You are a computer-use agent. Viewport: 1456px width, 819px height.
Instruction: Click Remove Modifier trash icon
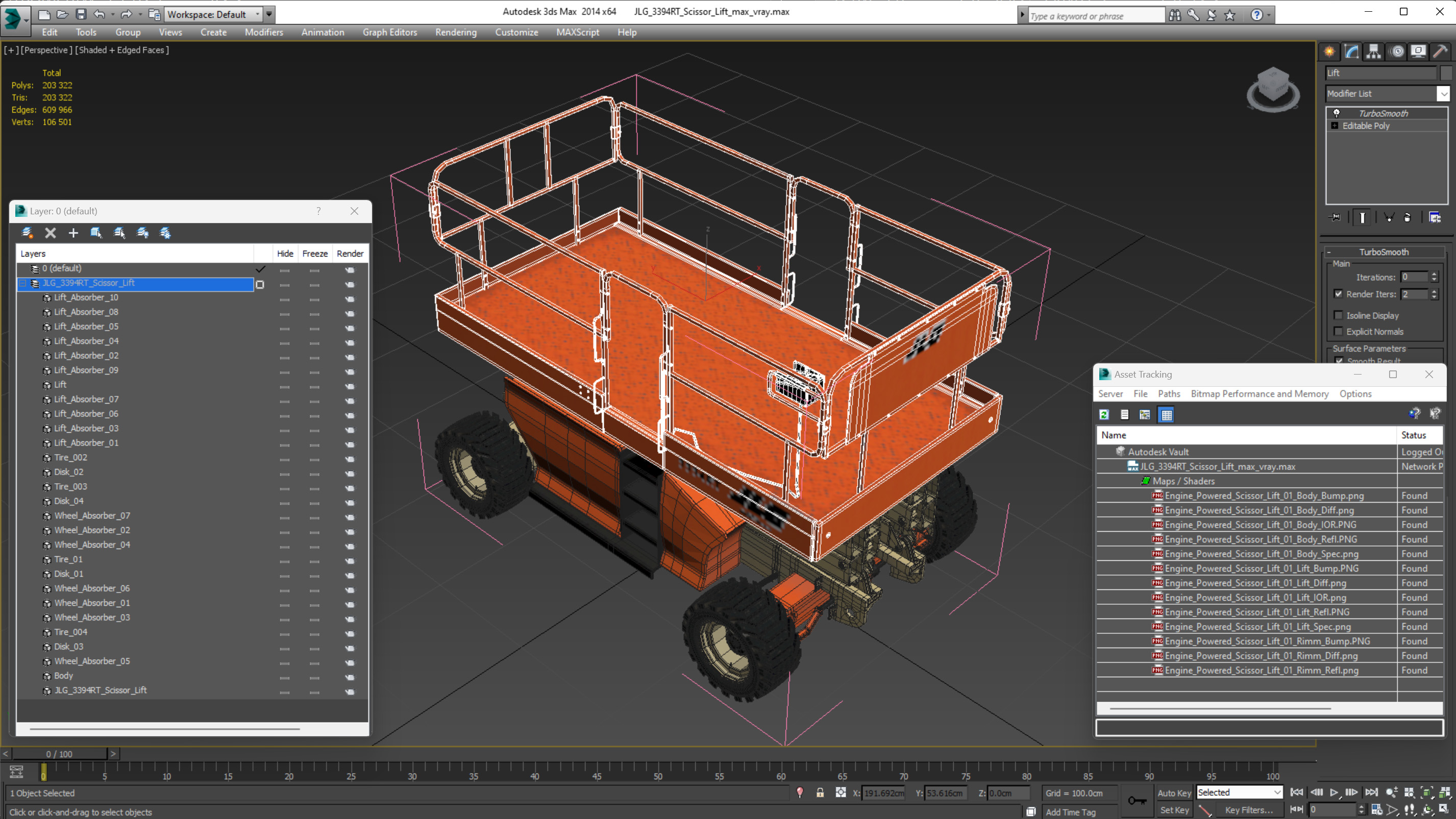coord(1408,217)
